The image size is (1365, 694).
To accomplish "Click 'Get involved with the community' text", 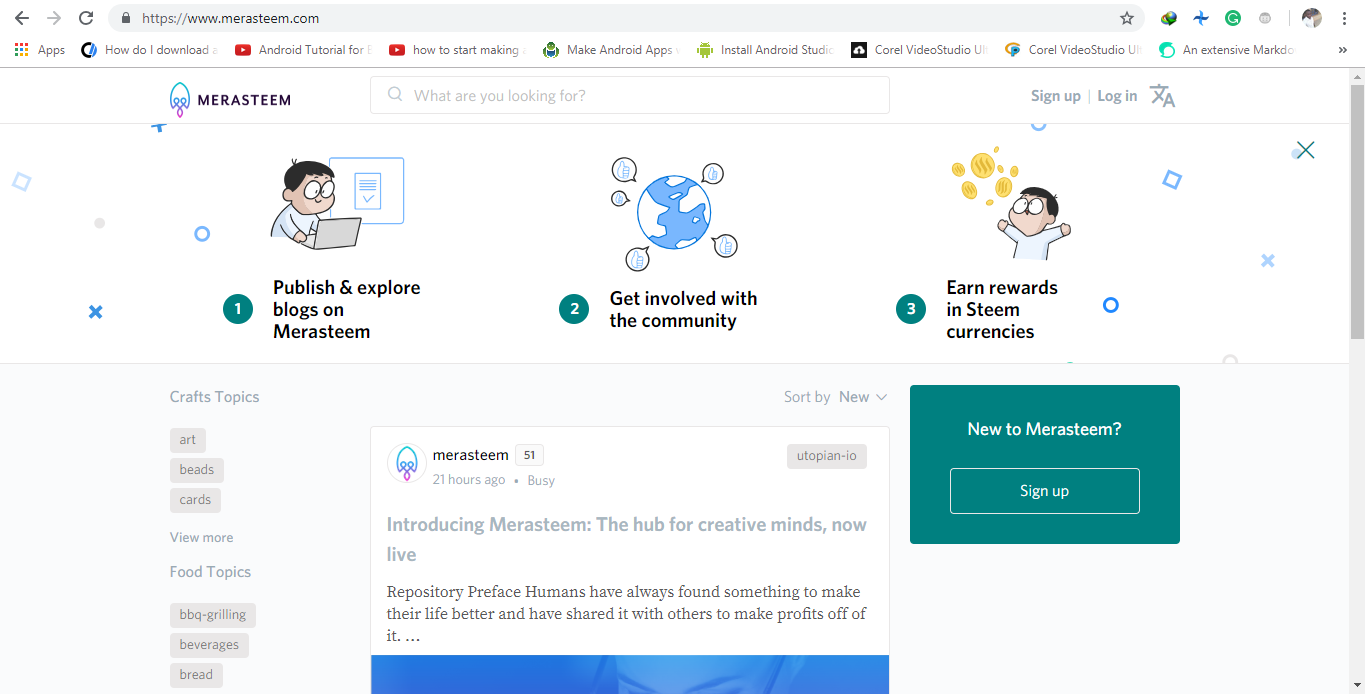I will (683, 309).
